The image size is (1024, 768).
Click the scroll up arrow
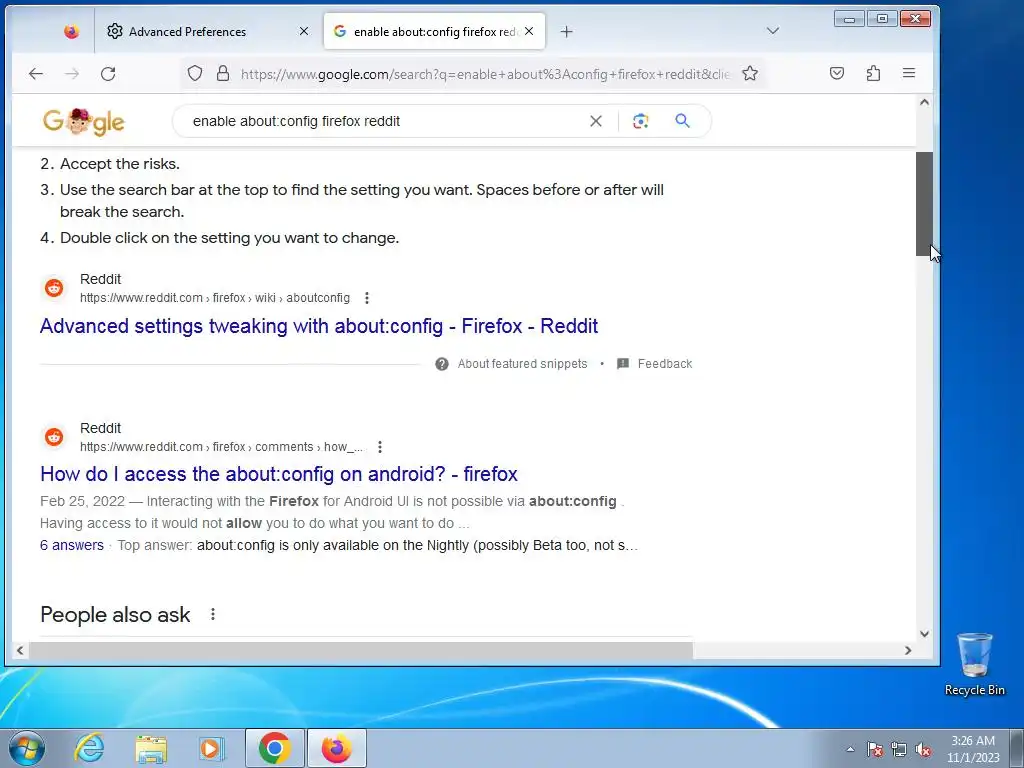pyautogui.click(x=924, y=102)
